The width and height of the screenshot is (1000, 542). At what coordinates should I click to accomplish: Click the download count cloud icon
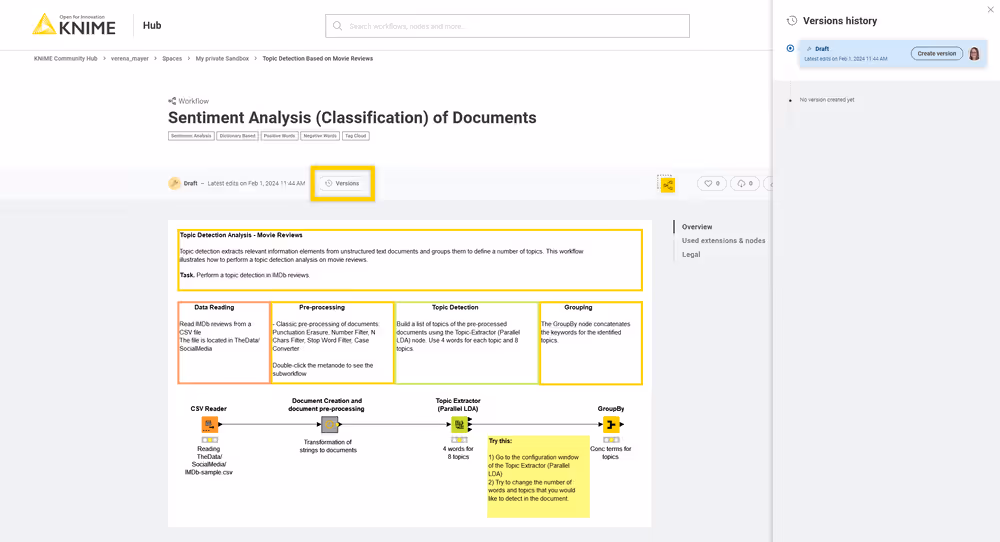pos(744,184)
